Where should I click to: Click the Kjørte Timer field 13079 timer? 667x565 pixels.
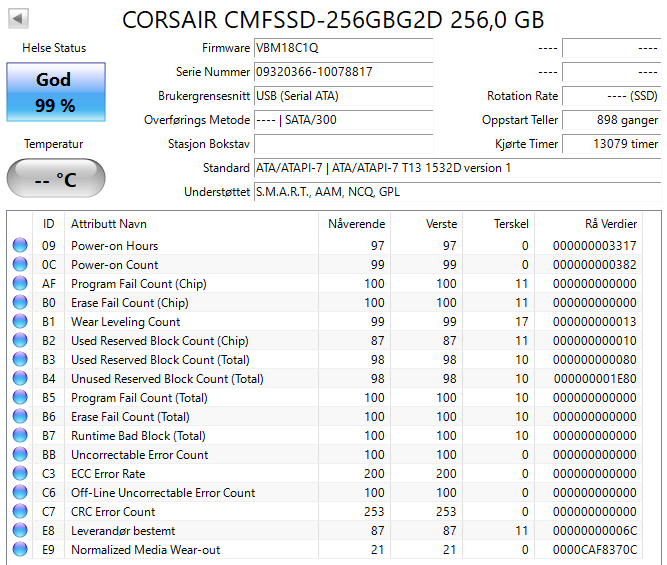tap(612, 144)
